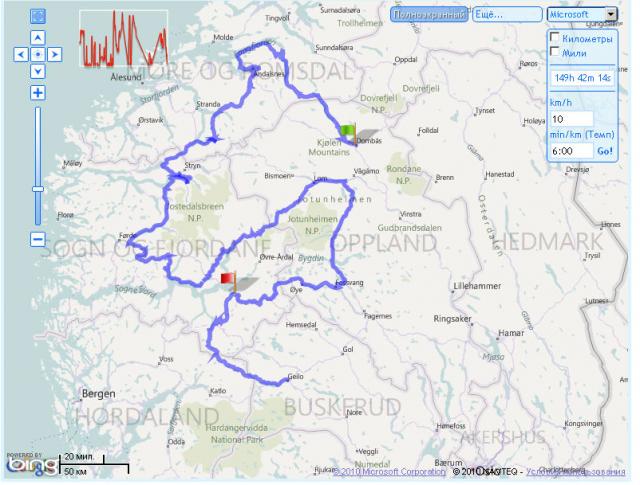640x485 pixels.
Task: Click the red finish flag marker
Action: point(227,279)
